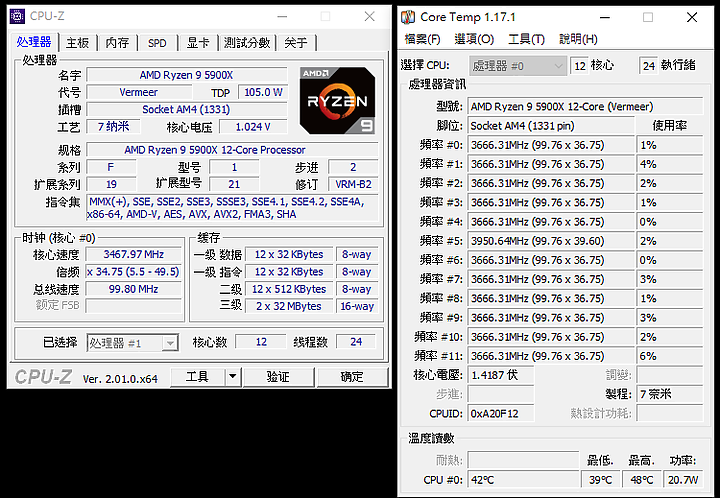Click the 12 核心 count field in Core Temp

(x=580, y=66)
